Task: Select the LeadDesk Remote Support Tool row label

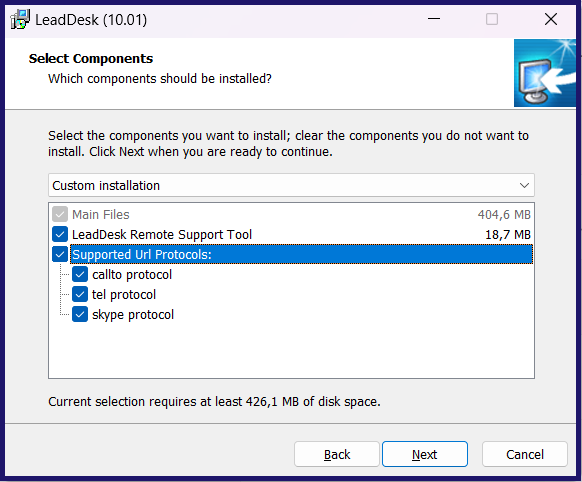Action: (x=162, y=235)
